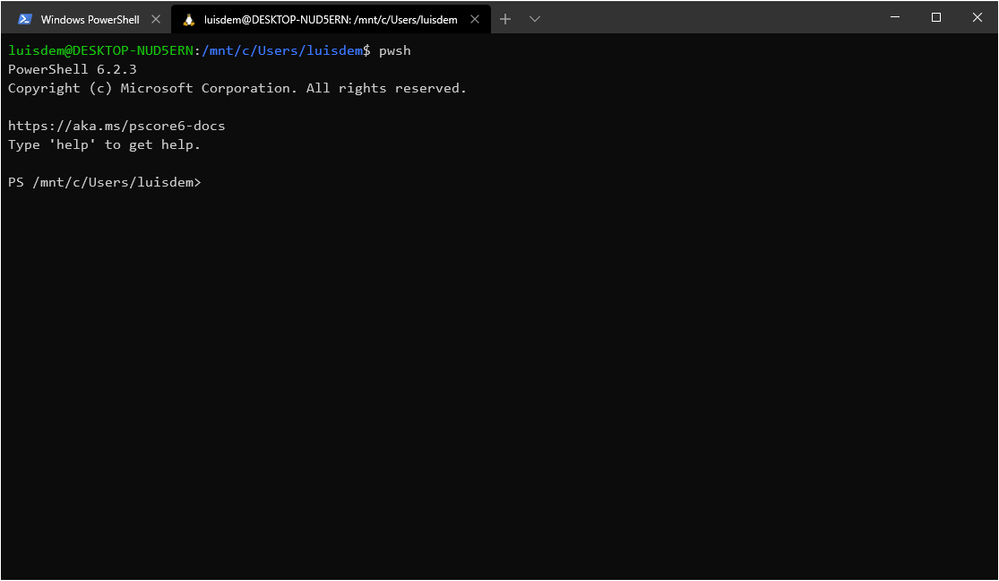Click the 'Type 'help' to get help.' line
The width and height of the screenshot is (999, 581).
click(x=104, y=145)
